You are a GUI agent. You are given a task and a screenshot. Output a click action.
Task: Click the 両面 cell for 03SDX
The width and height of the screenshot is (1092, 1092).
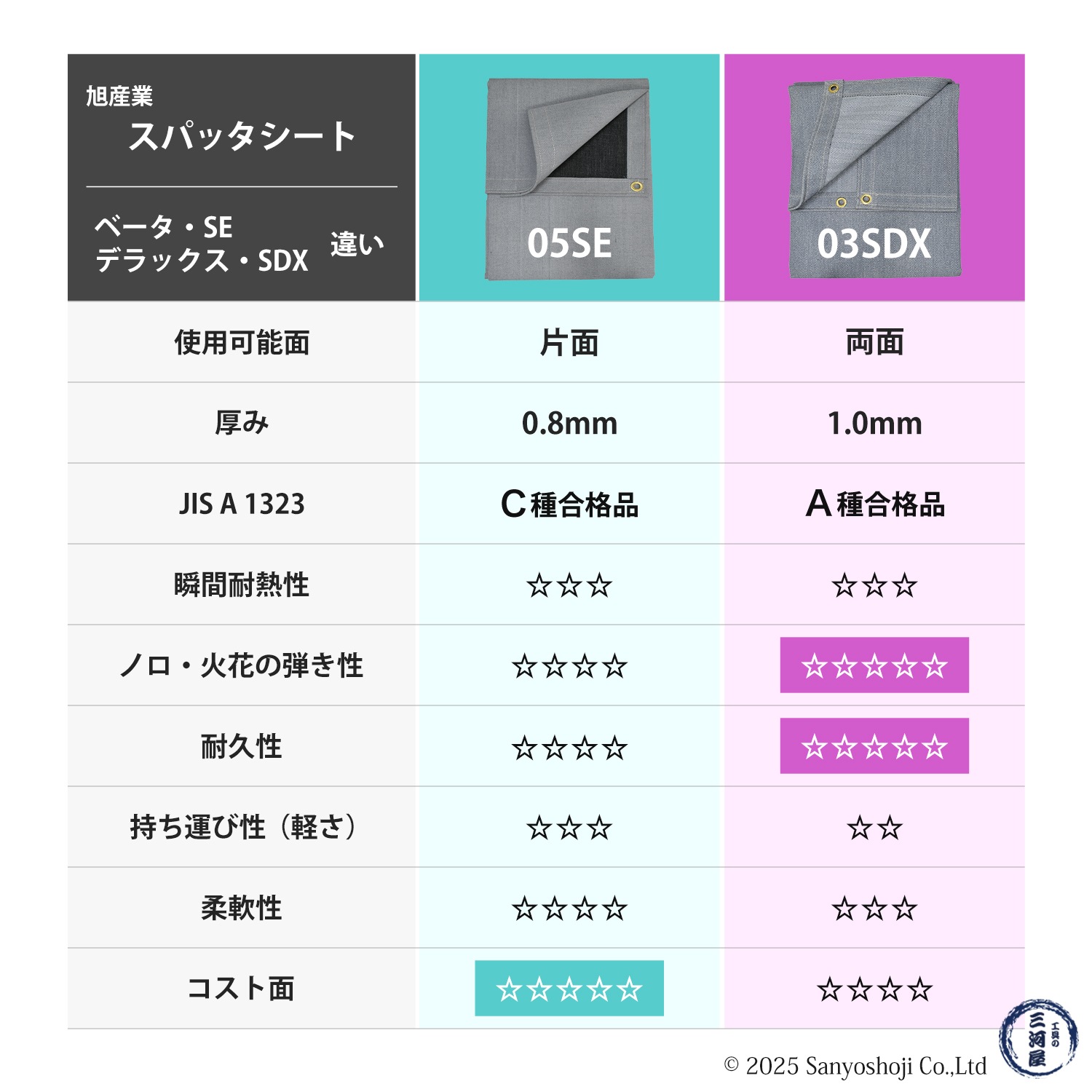(x=874, y=342)
